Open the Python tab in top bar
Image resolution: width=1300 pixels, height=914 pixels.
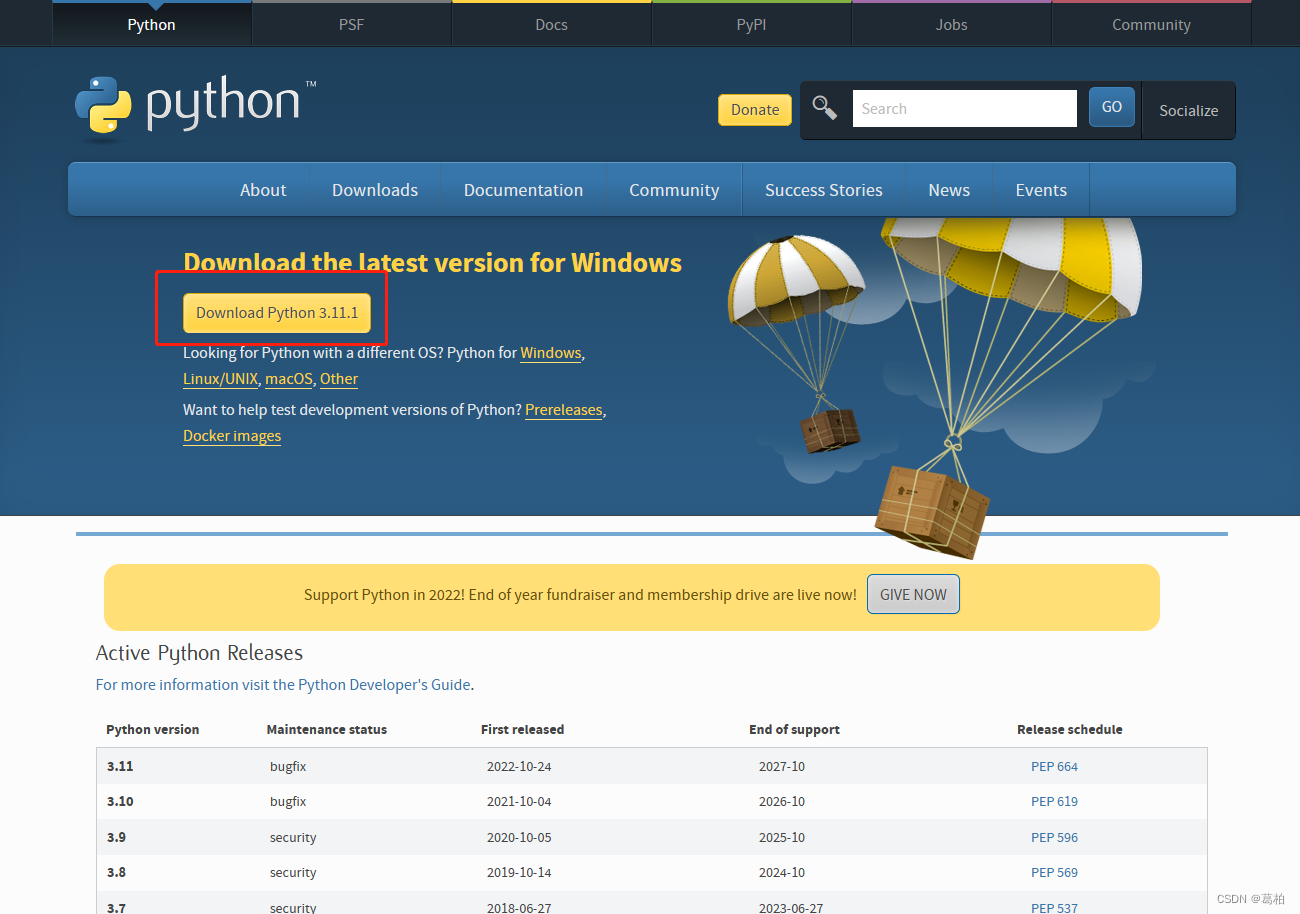click(152, 24)
